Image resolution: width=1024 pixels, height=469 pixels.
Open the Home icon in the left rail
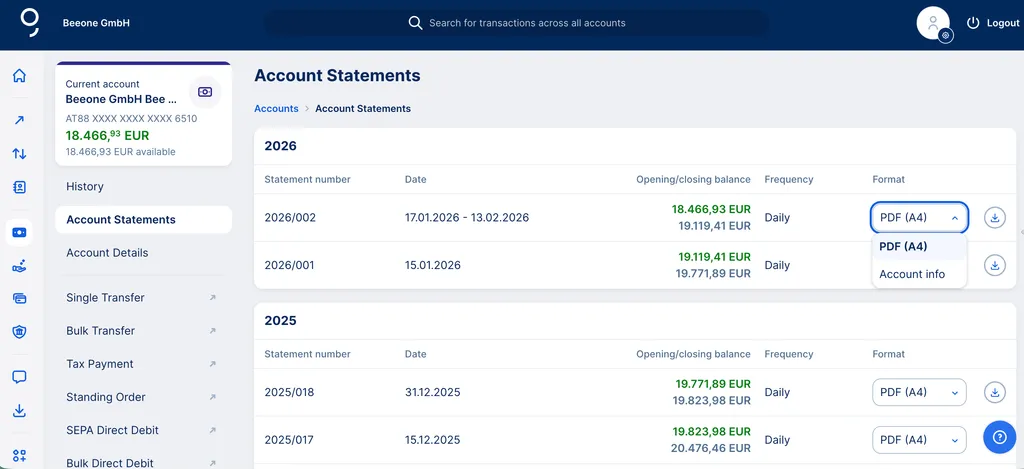(20, 76)
